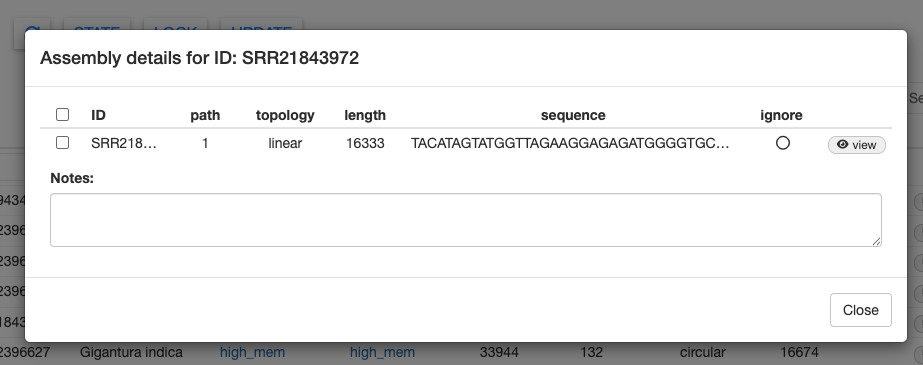The image size is (923, 365).
Task: Focus the Notes text area
Action: (x=466, y=220)
